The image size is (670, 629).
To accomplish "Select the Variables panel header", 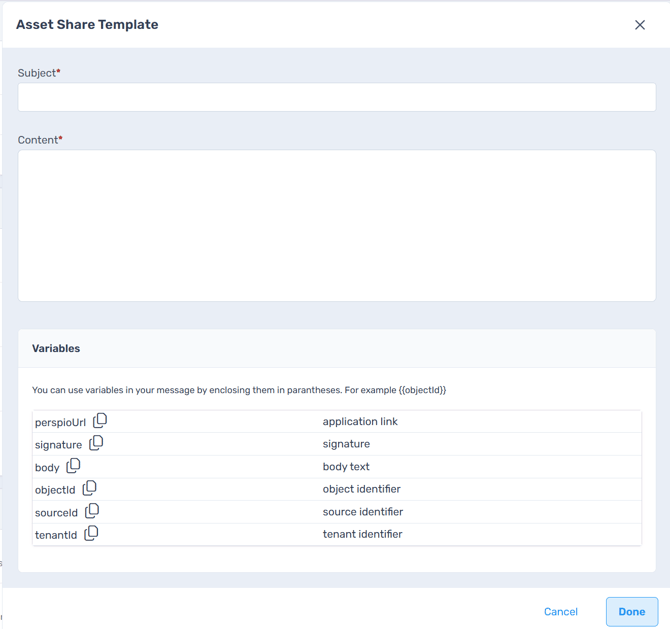I will [x=56, y=349].
